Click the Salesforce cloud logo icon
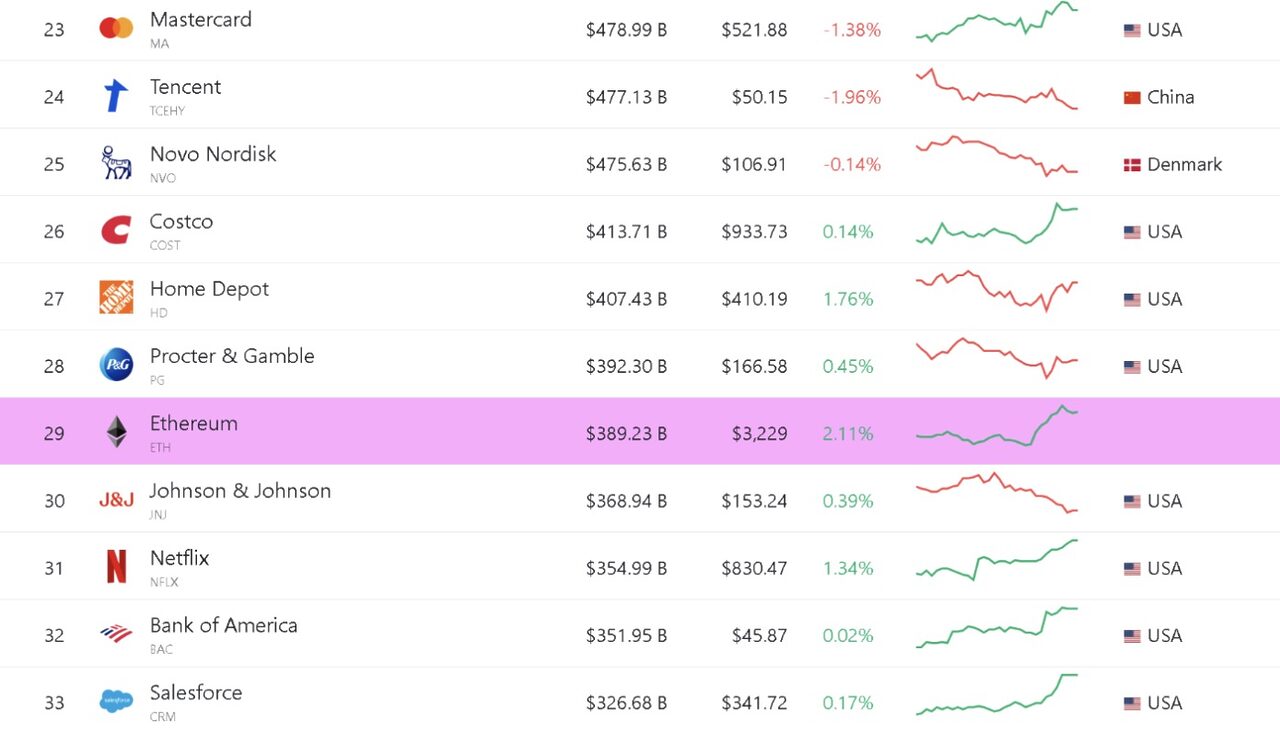The width and height of the screenshot is (1280, 733). (x=116, y=701)
